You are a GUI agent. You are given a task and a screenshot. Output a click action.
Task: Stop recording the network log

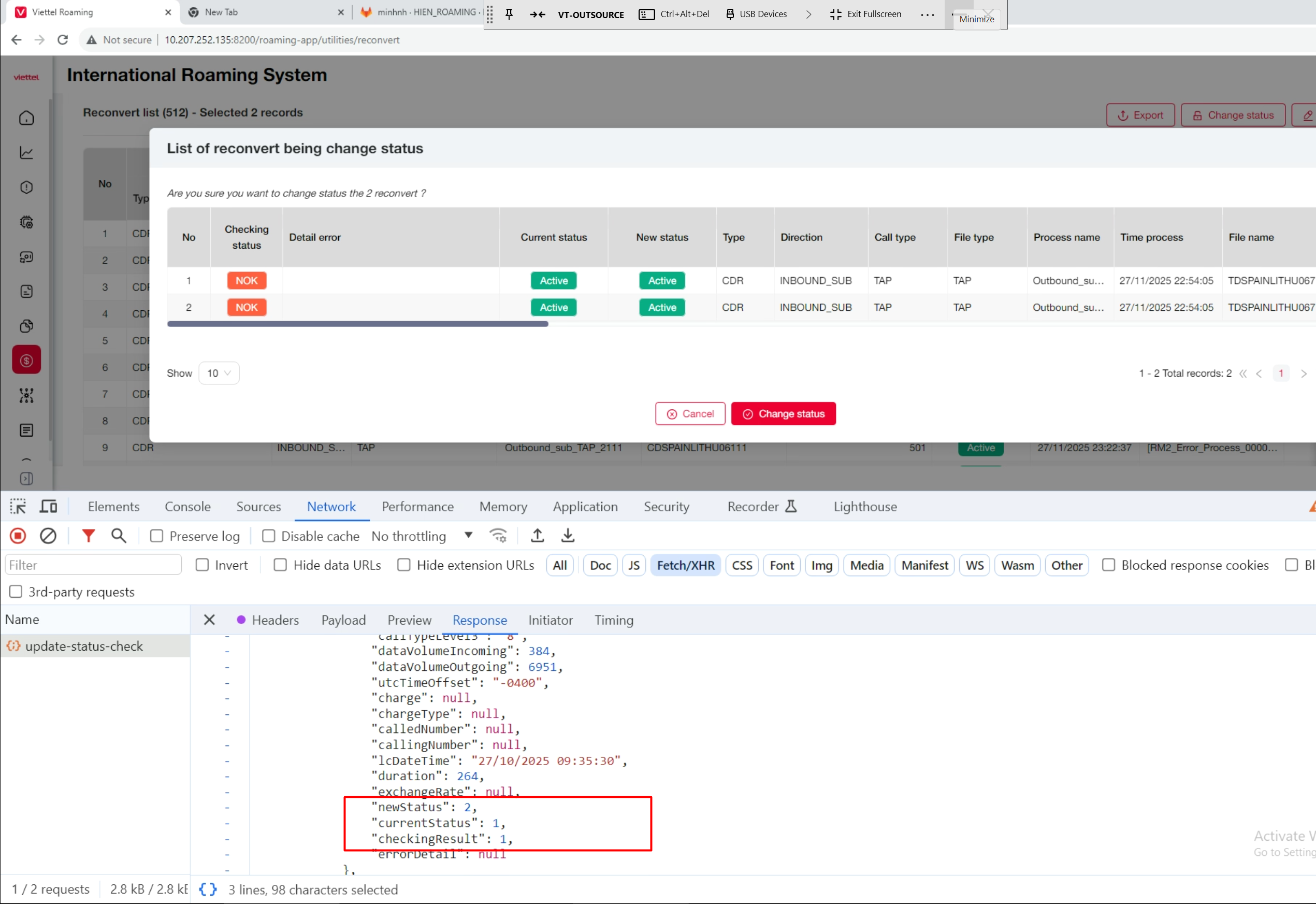tap(18, 536)
